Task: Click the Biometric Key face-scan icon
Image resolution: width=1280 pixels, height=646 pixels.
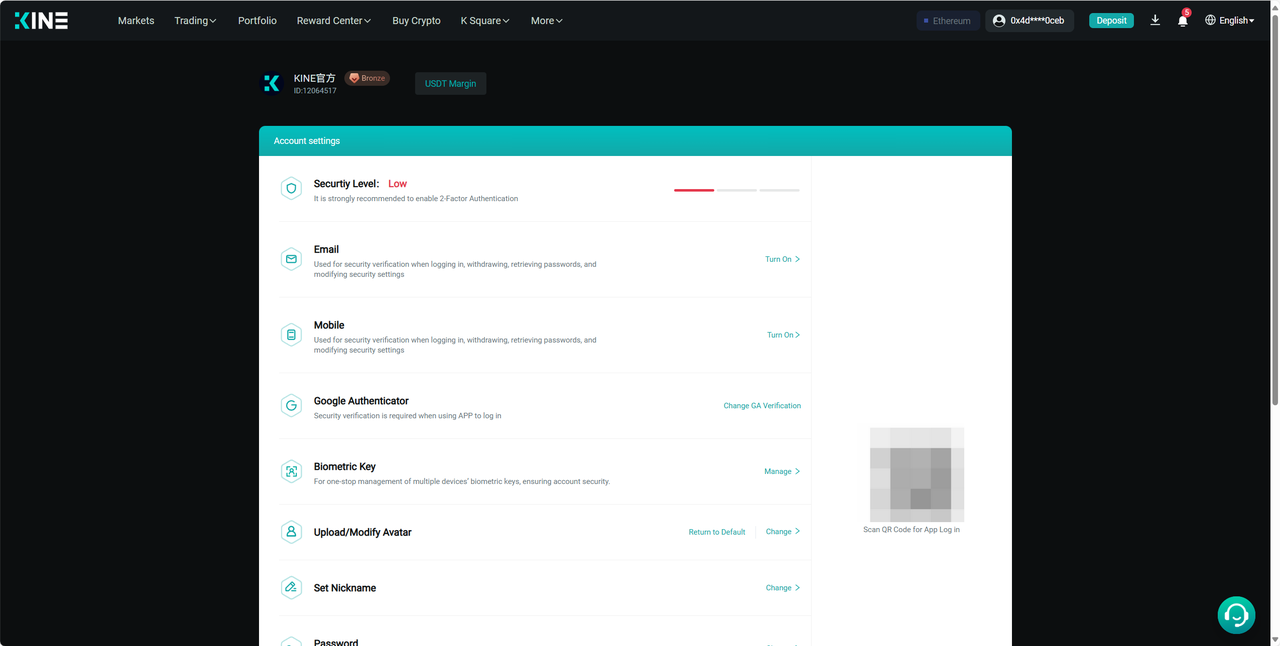Action: pos(291,472)
